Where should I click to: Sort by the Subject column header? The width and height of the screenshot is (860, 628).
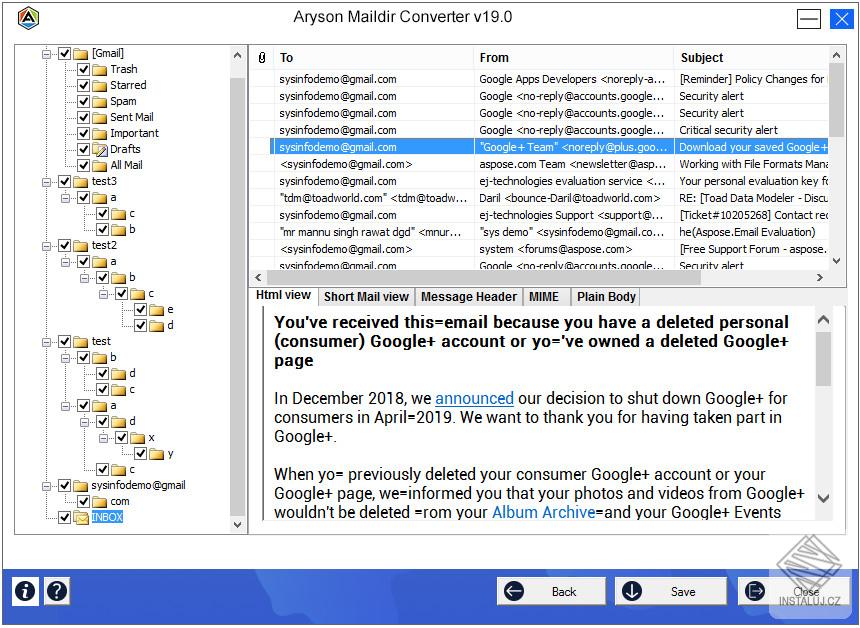pos(751,58)
